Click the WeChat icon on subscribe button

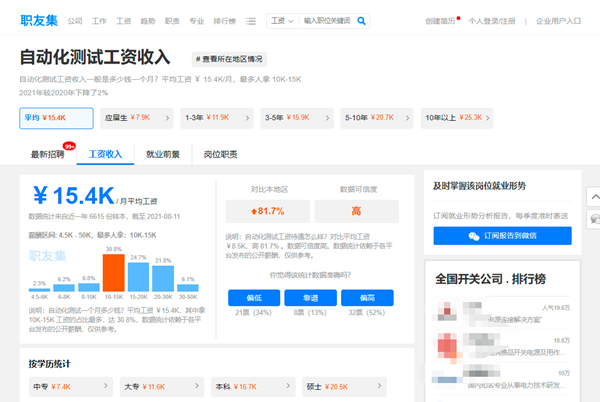[x=474, y=236]
